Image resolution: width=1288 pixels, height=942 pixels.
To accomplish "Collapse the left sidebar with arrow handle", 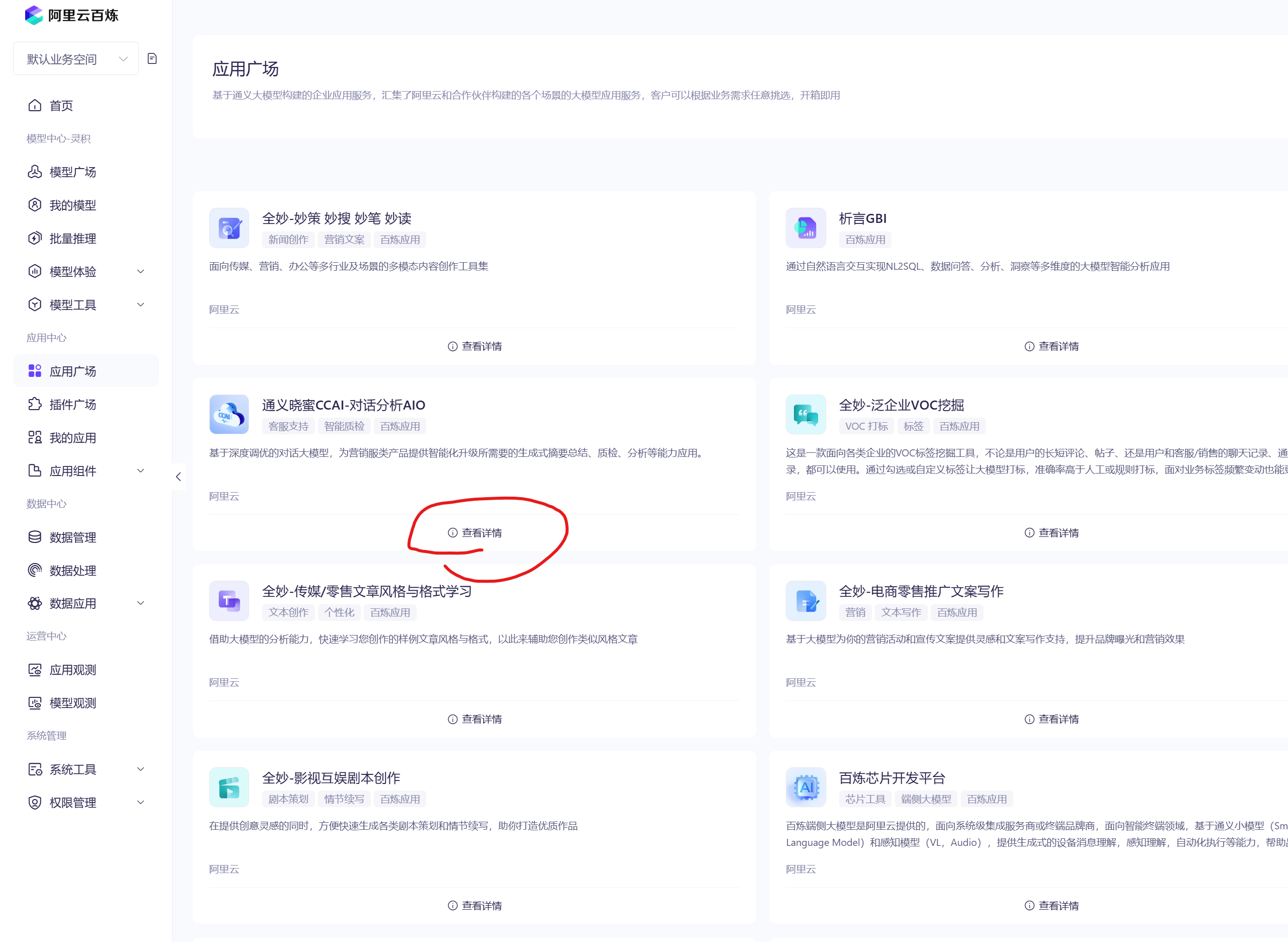I will [x=179, y=477].
